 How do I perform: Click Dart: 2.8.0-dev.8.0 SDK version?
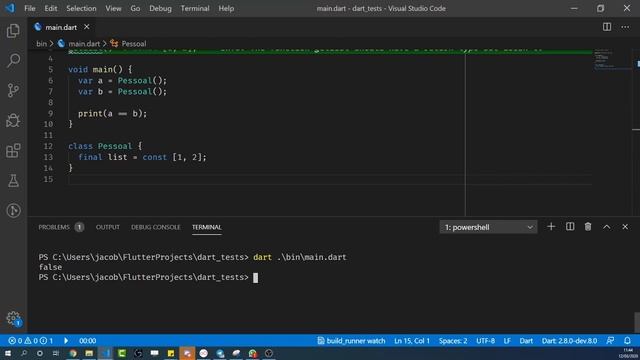569,341
